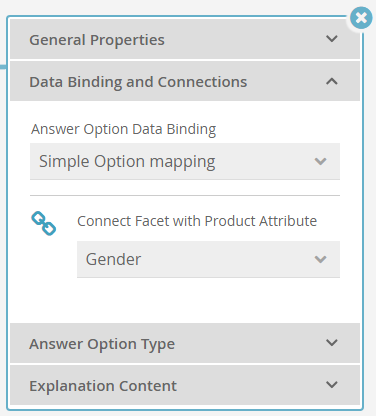Click the Simple Option mapping selected text
376x416 pixels.
click(127, 162)
